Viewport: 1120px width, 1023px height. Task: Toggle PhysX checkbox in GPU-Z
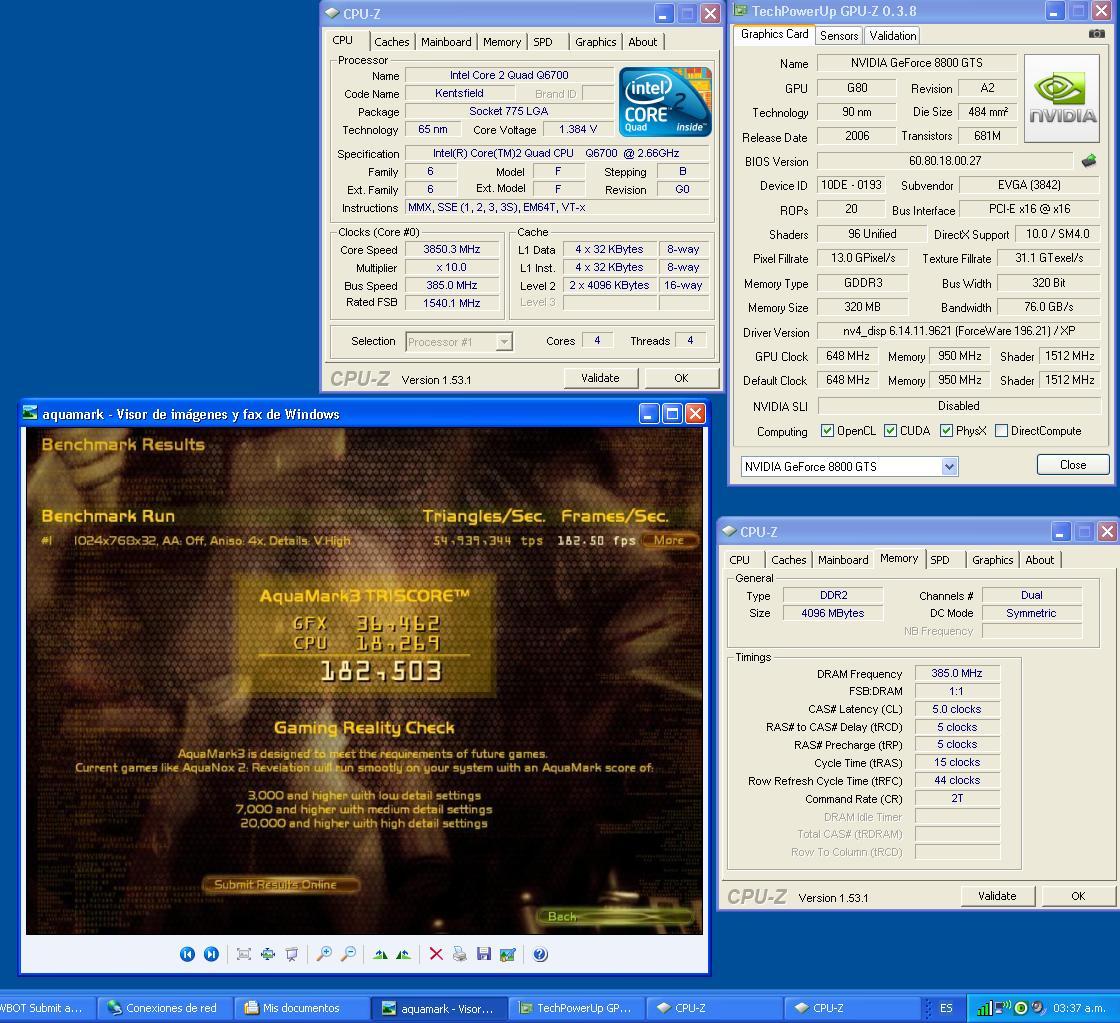pos(946,431)
